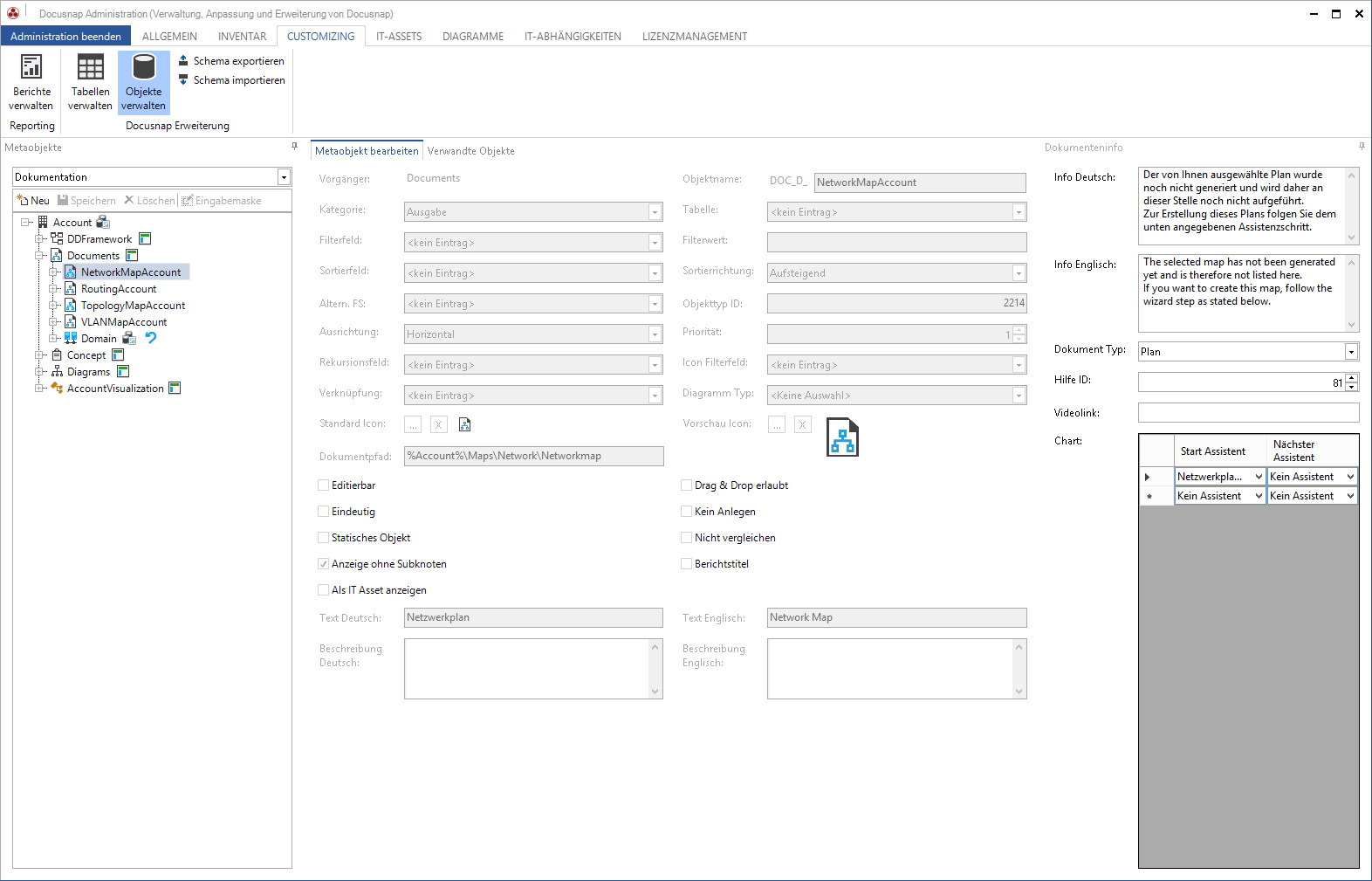Toggle Nicht vergleichen checkbox

687,538
